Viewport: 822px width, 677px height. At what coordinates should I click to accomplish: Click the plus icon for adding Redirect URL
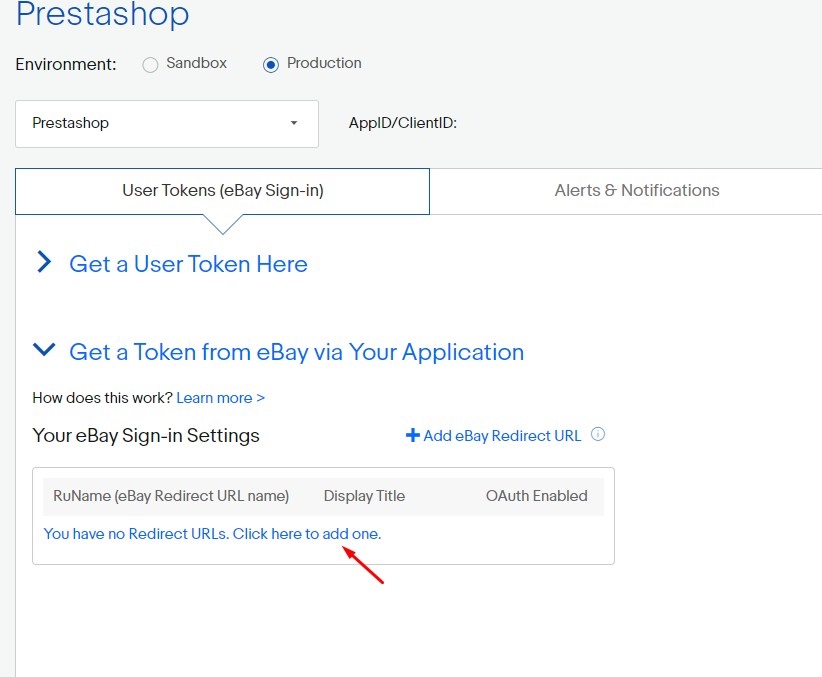point(412,435)
